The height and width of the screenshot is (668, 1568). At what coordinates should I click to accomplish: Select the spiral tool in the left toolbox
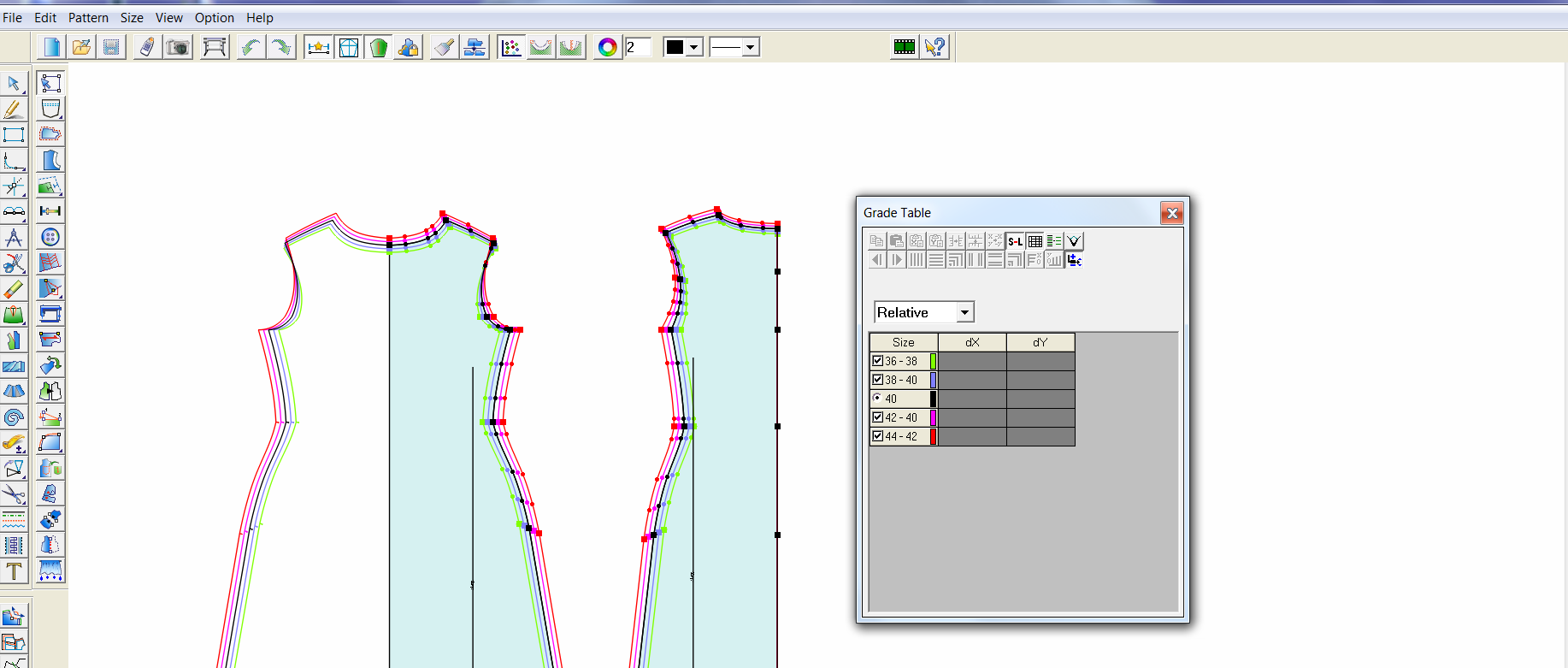14,417
